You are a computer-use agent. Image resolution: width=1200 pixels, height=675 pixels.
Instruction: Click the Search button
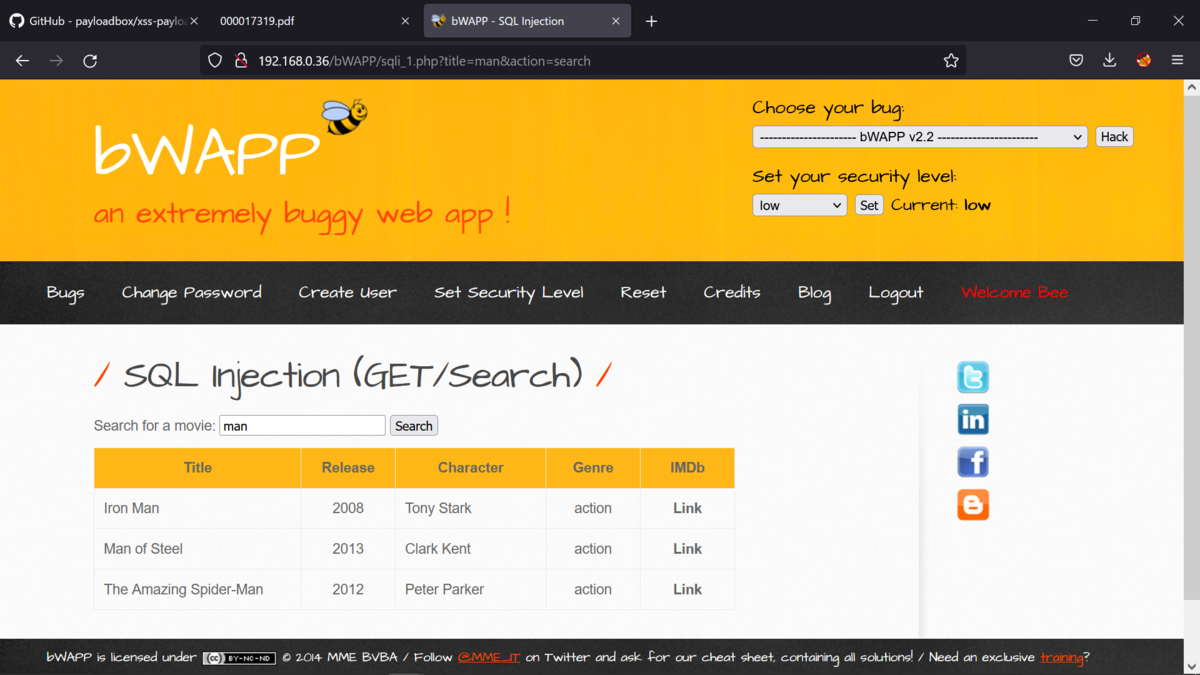tap(414, 426)
